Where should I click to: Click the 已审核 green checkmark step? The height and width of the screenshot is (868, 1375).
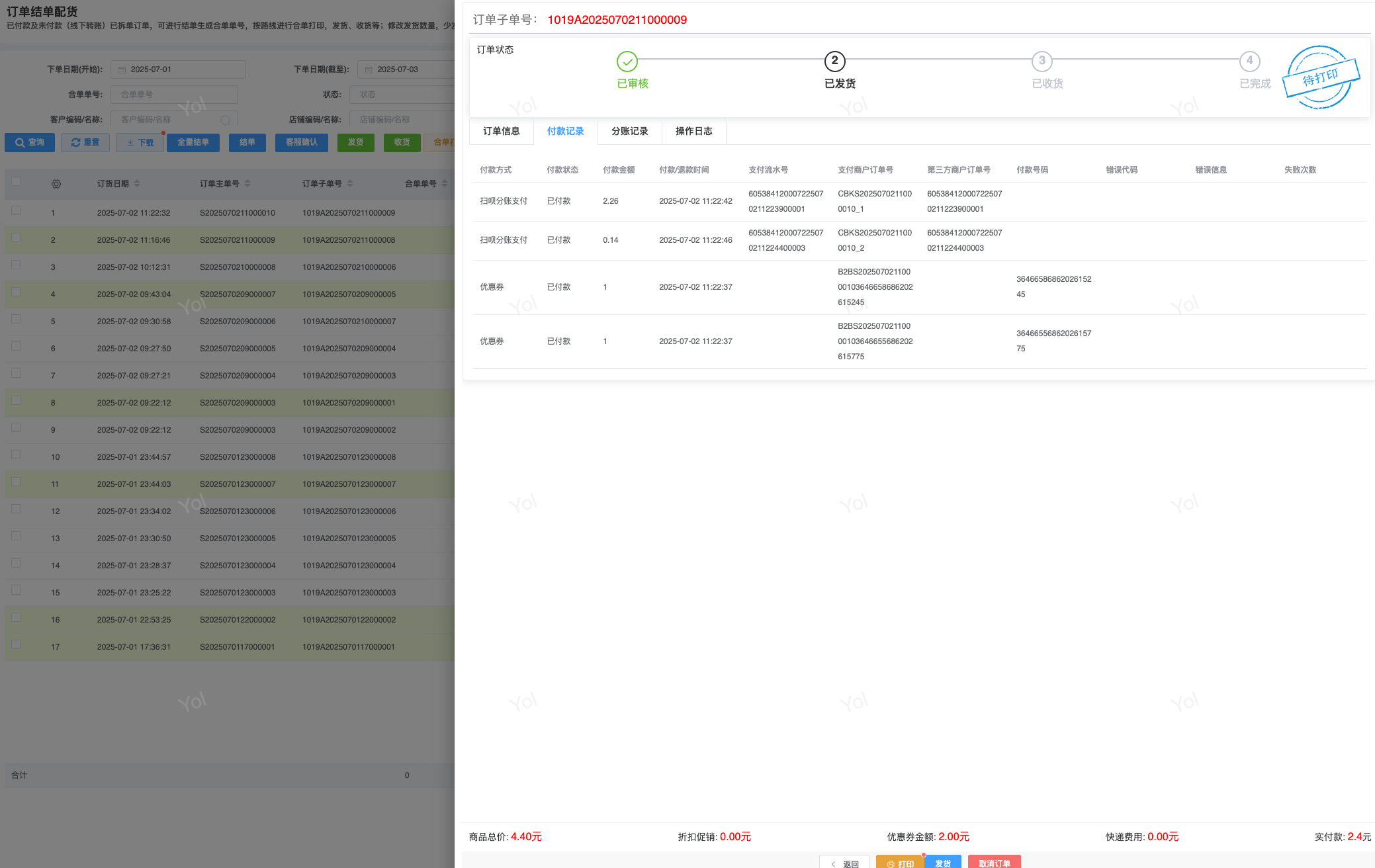click(x=627, y=62)
